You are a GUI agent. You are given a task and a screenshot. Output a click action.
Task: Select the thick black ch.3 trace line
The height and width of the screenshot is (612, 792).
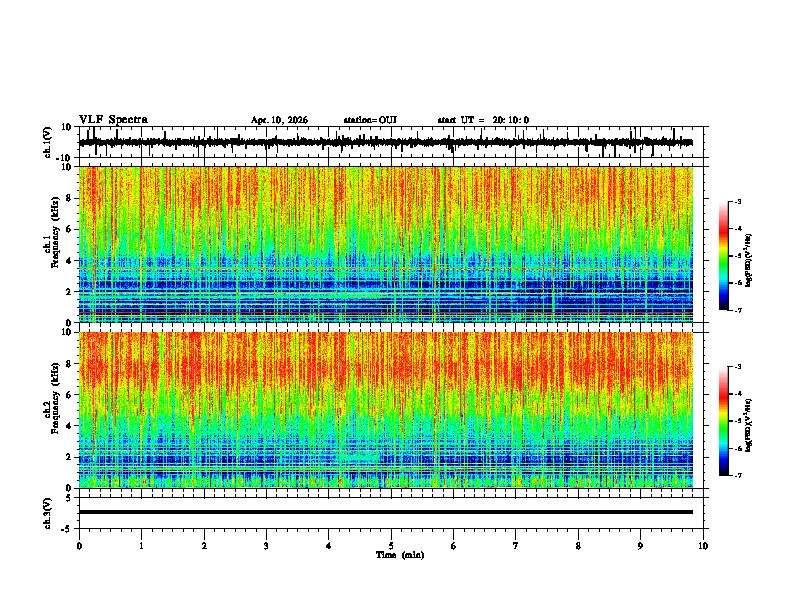pos(385,512)
